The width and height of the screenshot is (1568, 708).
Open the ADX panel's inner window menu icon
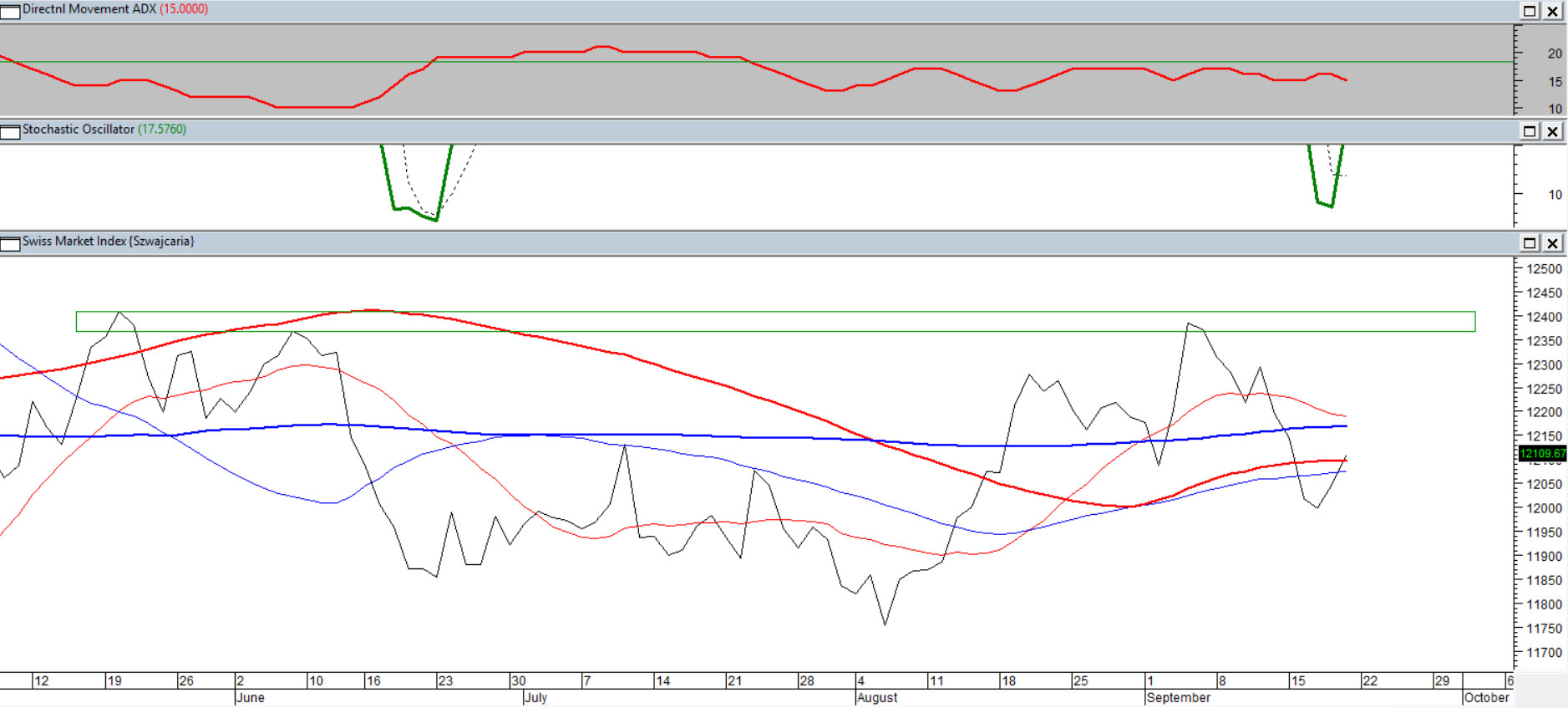pos(10,12)
